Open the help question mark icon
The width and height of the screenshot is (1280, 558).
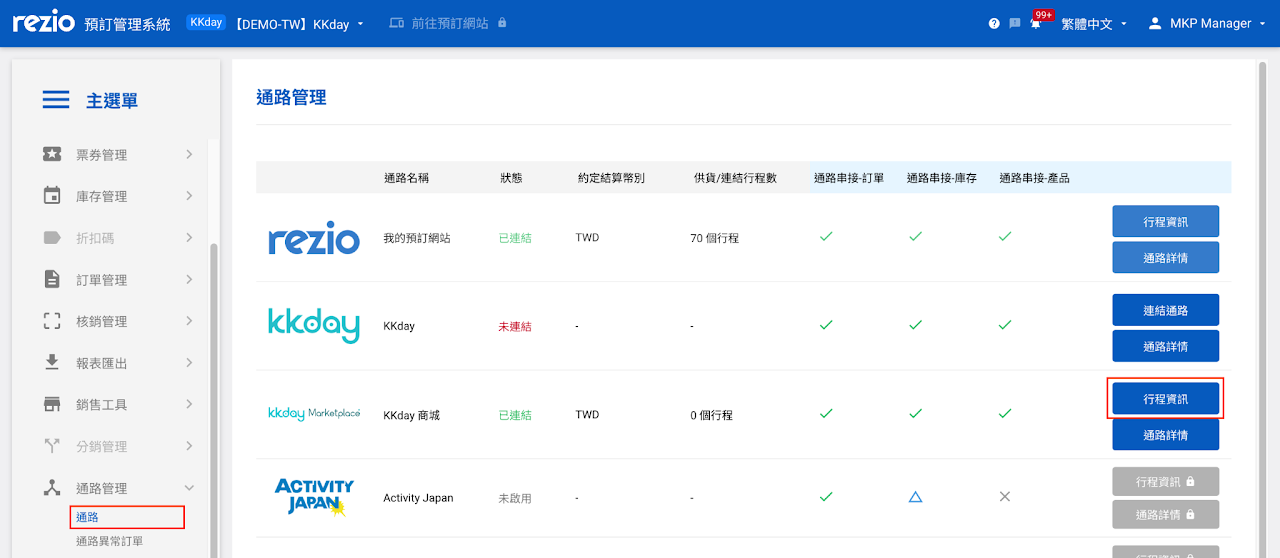click(994, 23)
